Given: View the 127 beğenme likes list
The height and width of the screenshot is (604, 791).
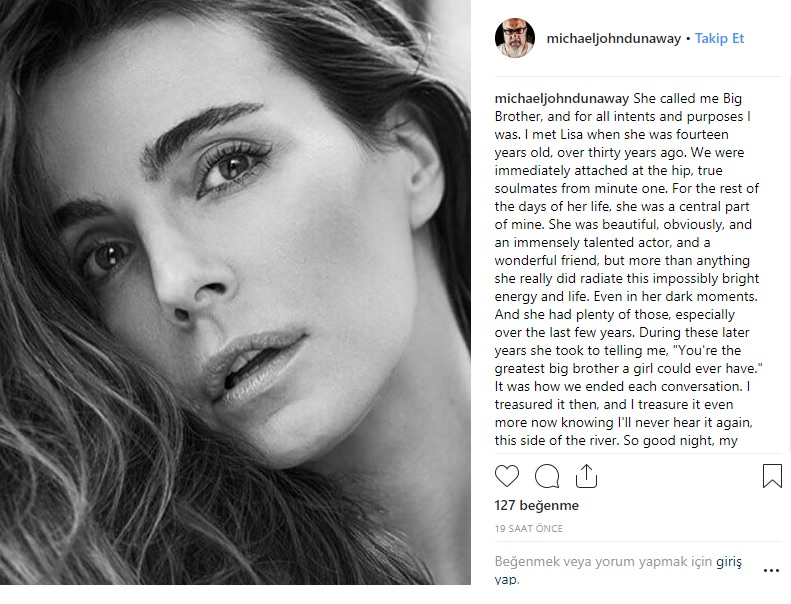Looking at the screenshot, I should (x=537, y=506).
